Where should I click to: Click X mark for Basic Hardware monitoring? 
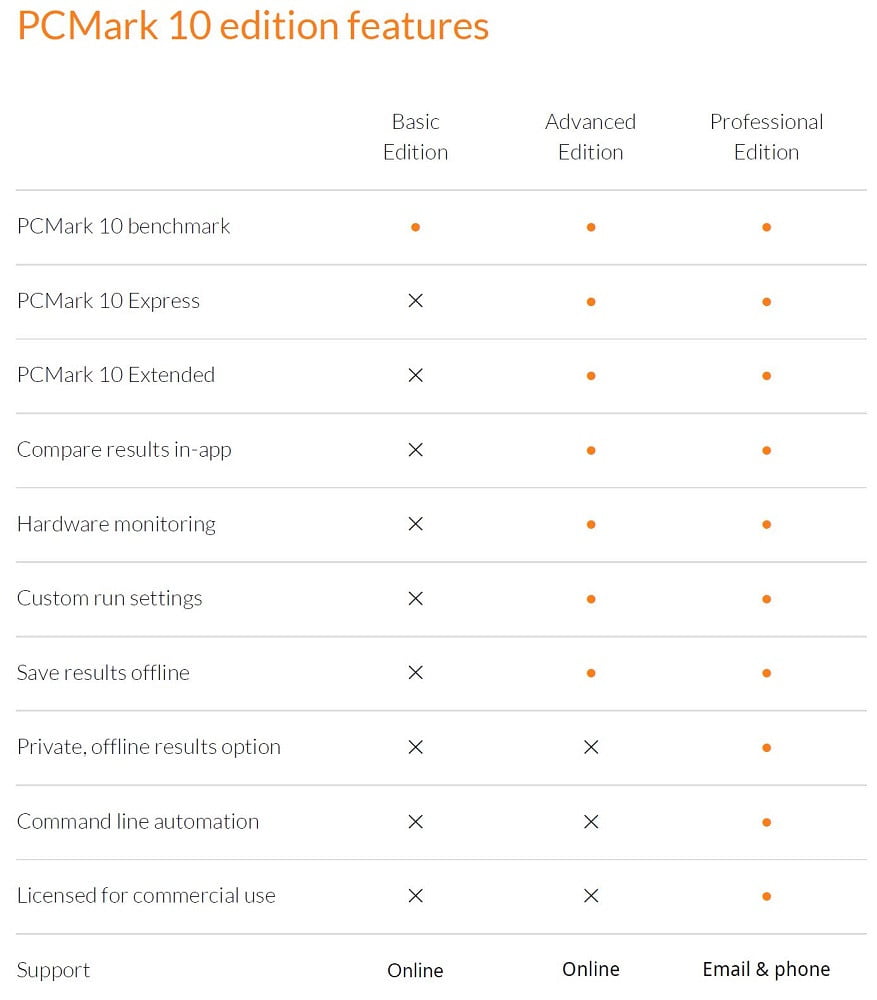point(415,524)
